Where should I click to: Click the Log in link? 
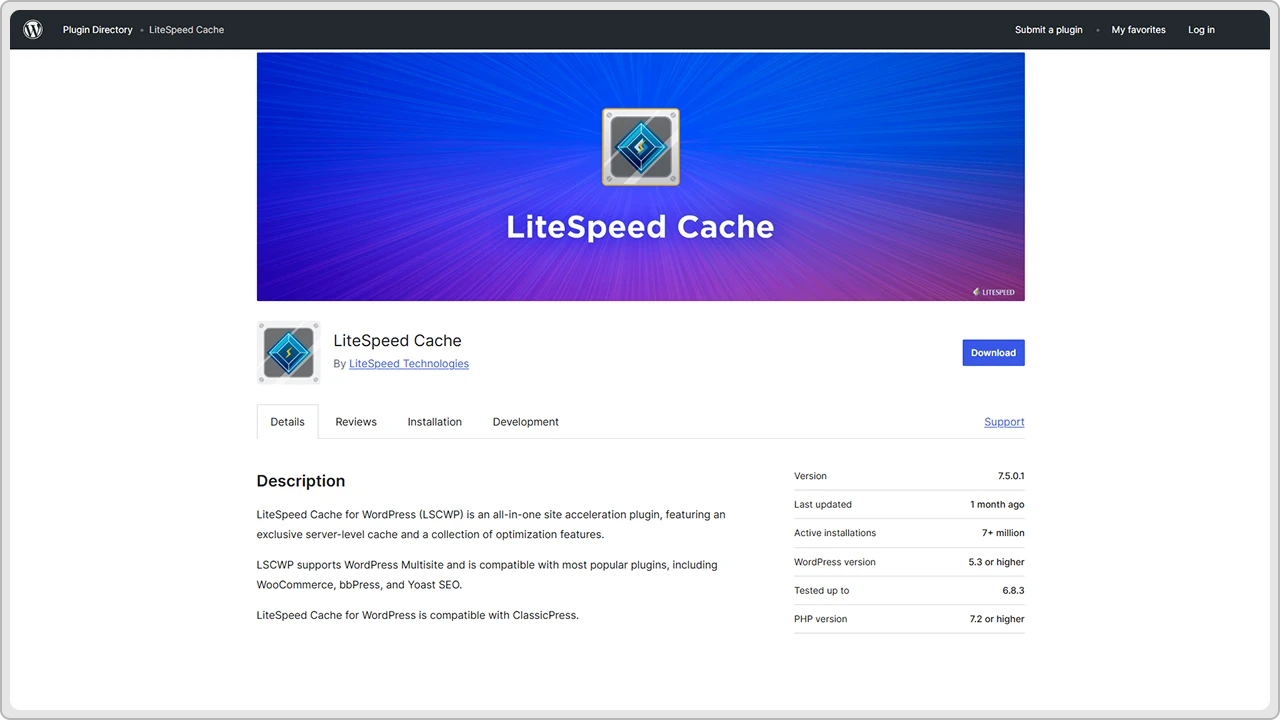coord(1201,29)
